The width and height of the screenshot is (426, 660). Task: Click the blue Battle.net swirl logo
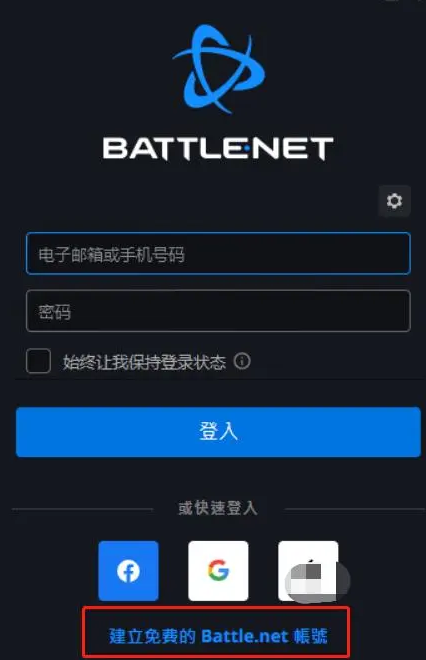[219, 69]
